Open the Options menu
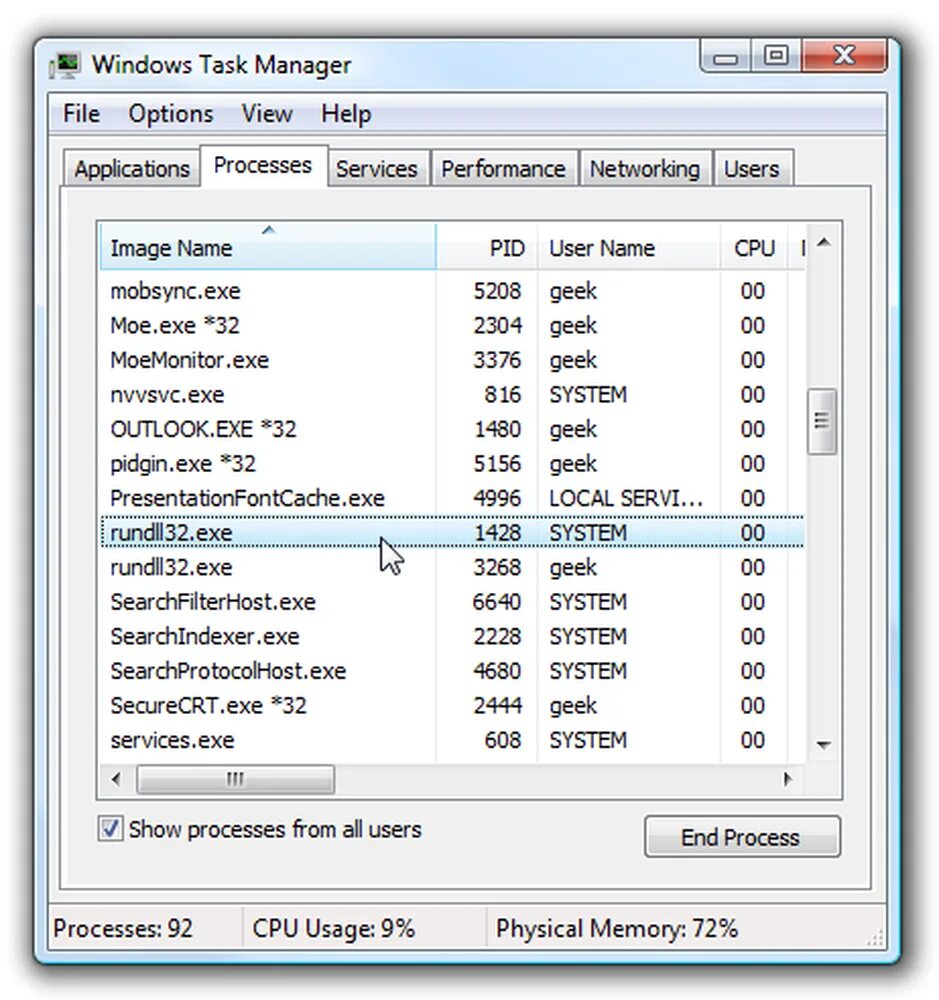The width and height of the screenshot is (939, 1000). tap(170, 114)
